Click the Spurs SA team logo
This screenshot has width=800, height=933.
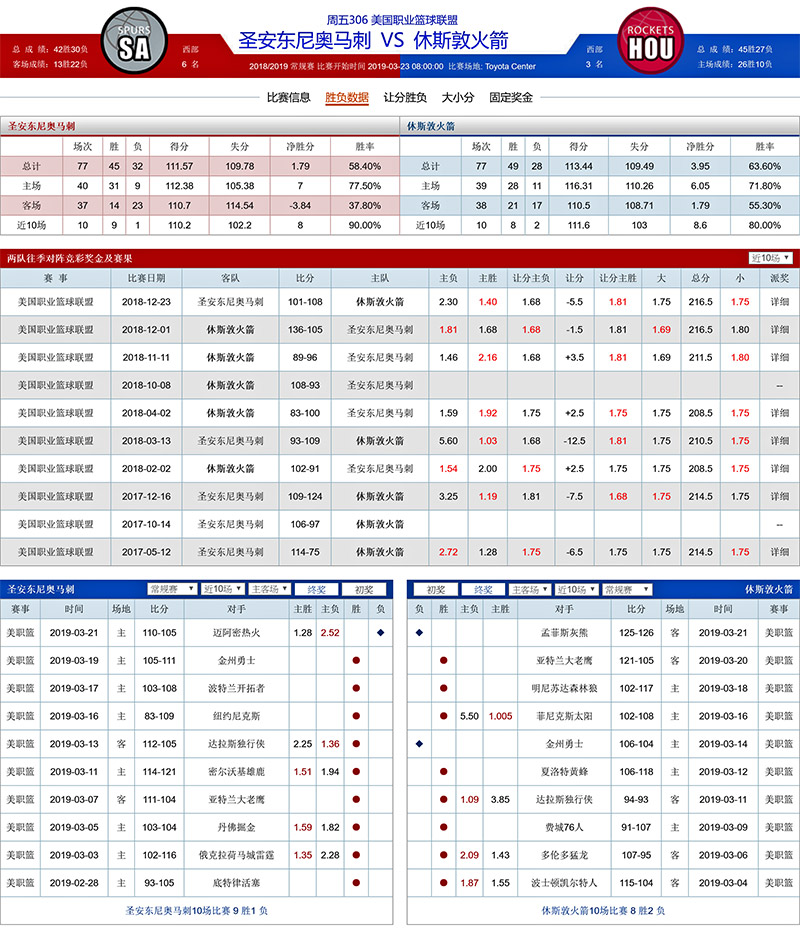pyautogui.click(x=134, y=41)
